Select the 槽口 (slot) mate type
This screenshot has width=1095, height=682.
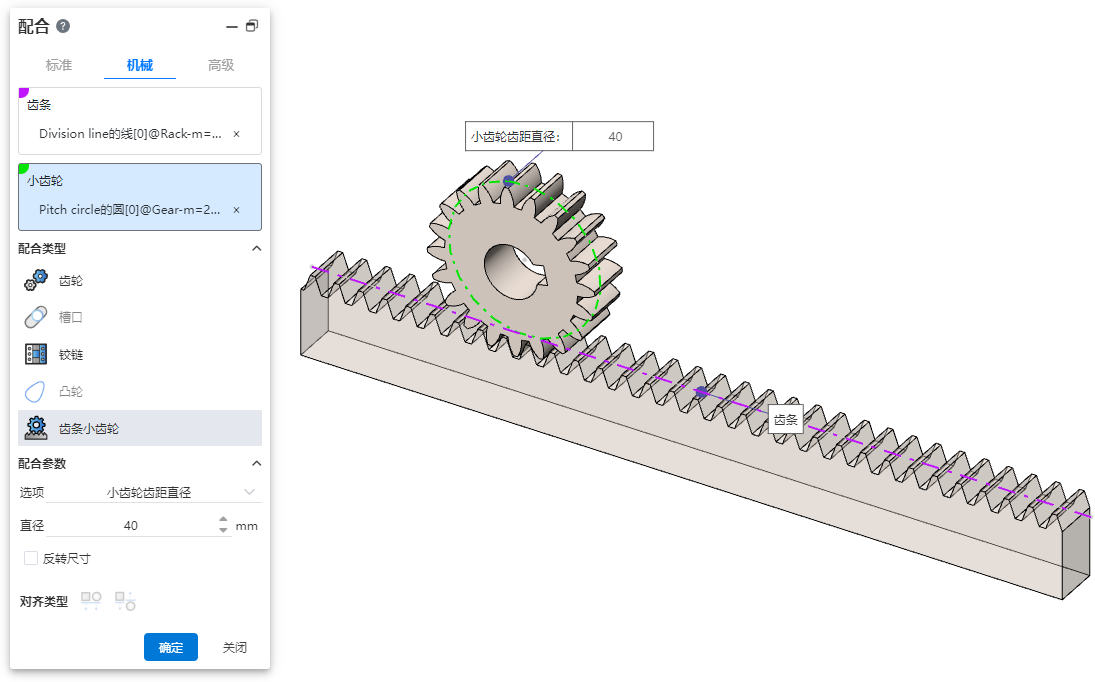click(x=70, y=318)
